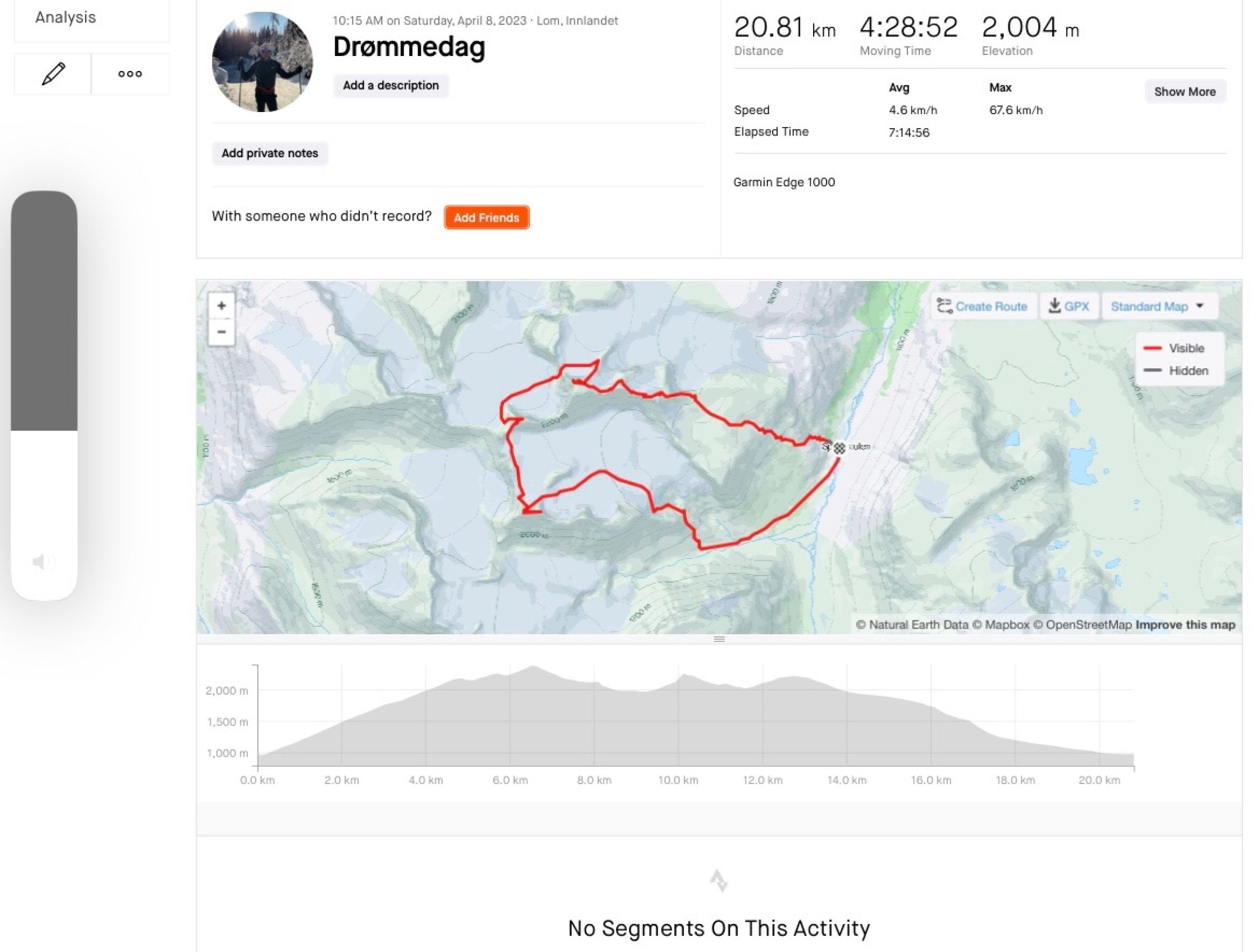
Task: Click the vertical volume slider
Action: 44,395
